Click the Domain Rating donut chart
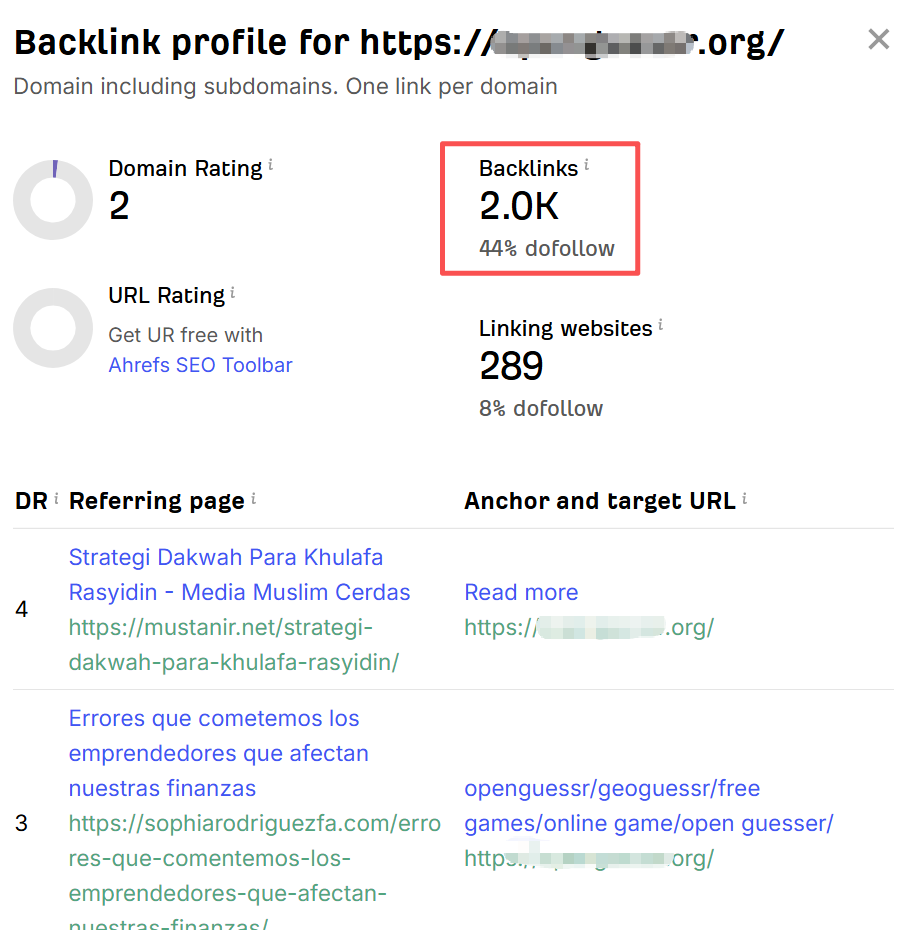 pyautogui.click(x=53, y=199)
